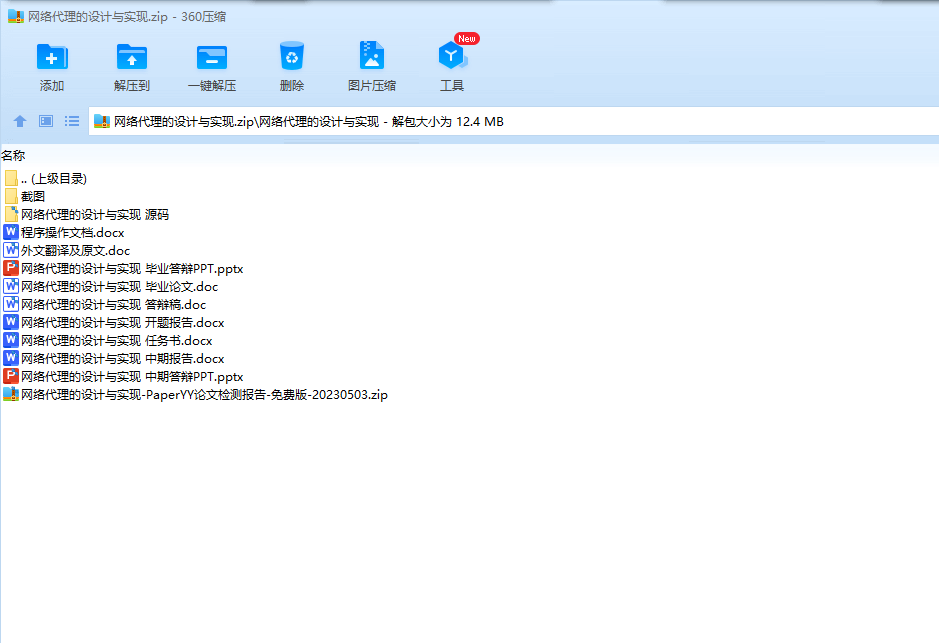This screenshot has height=643, width=939.
Task: Click the 360压缩 title bar app icon
Action: [x=16, y=16]
